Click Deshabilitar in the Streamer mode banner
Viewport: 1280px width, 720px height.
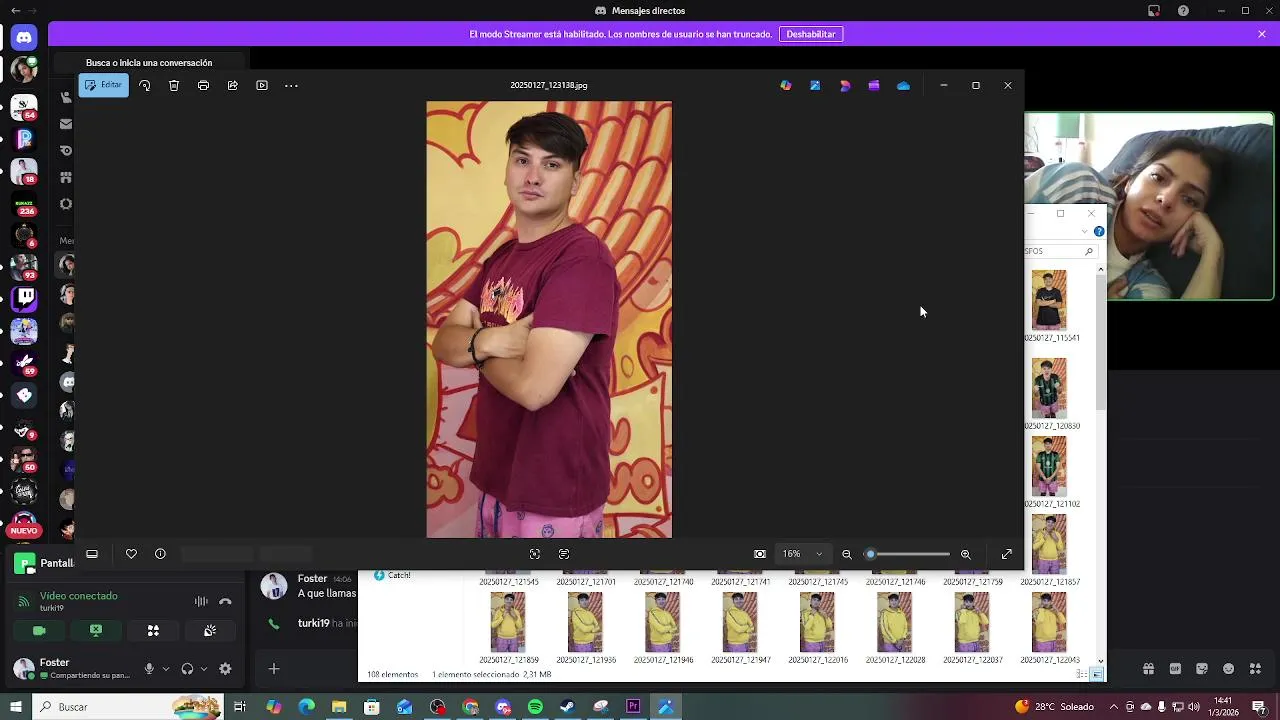(811, 34)
